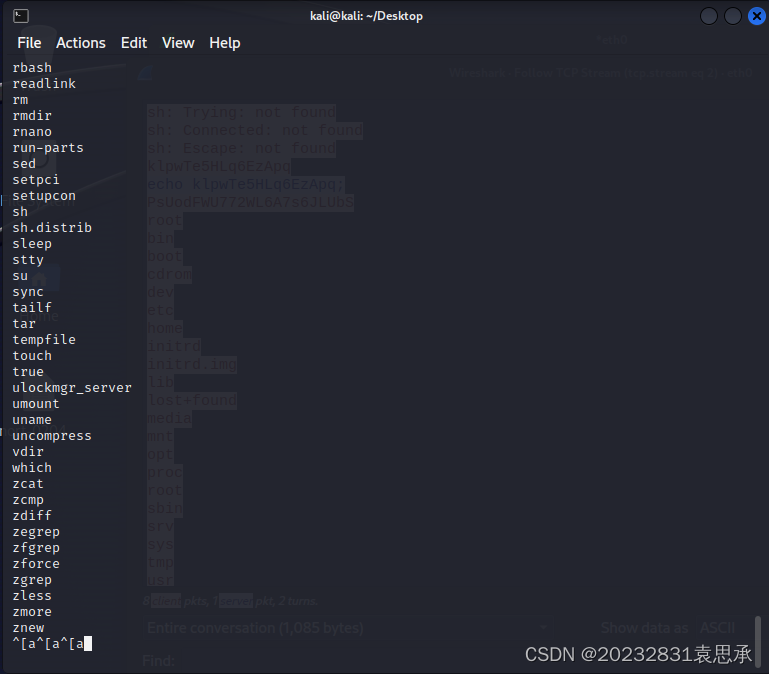Click the 'uncompress' entry
The height and width of the screenshot is (674, 769).
52,436
